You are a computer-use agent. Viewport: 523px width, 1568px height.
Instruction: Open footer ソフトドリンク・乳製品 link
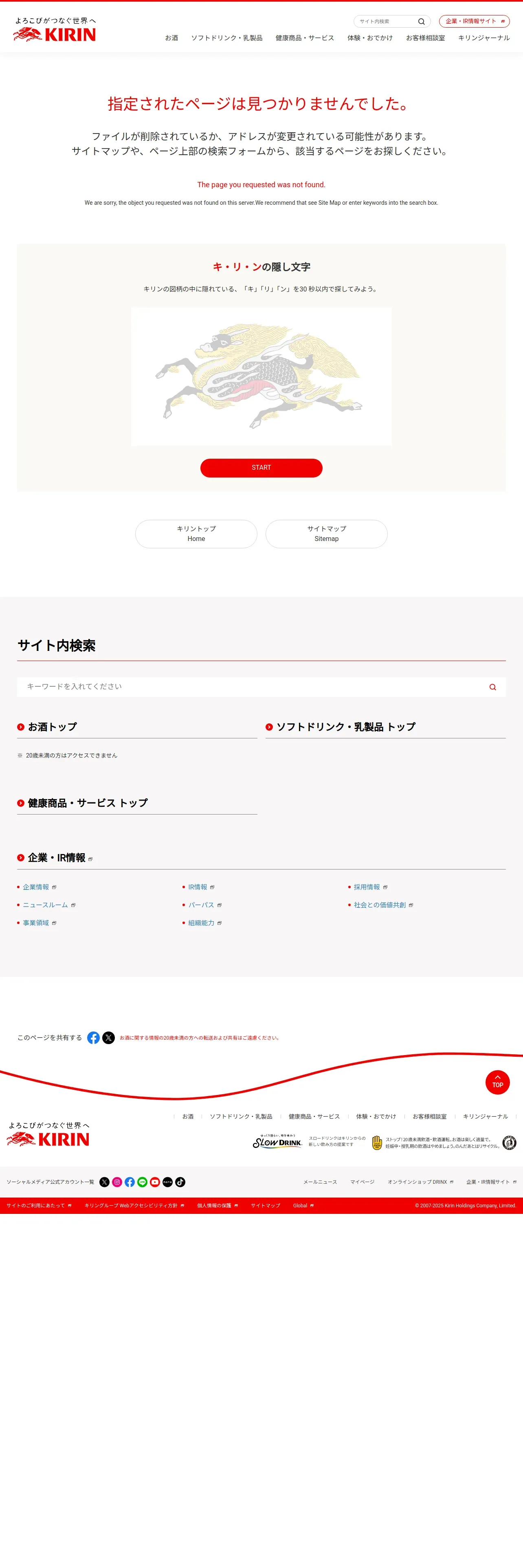(x=241, y=1116)
